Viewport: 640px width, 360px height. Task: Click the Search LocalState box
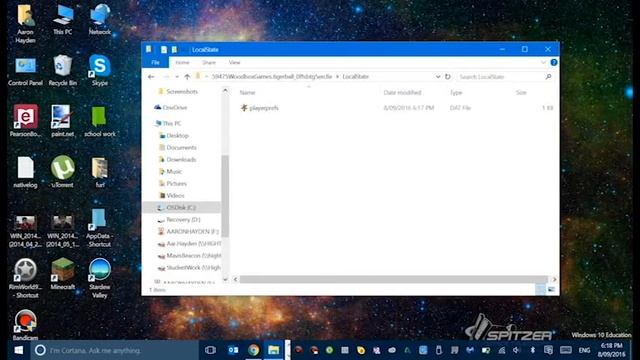505,77
